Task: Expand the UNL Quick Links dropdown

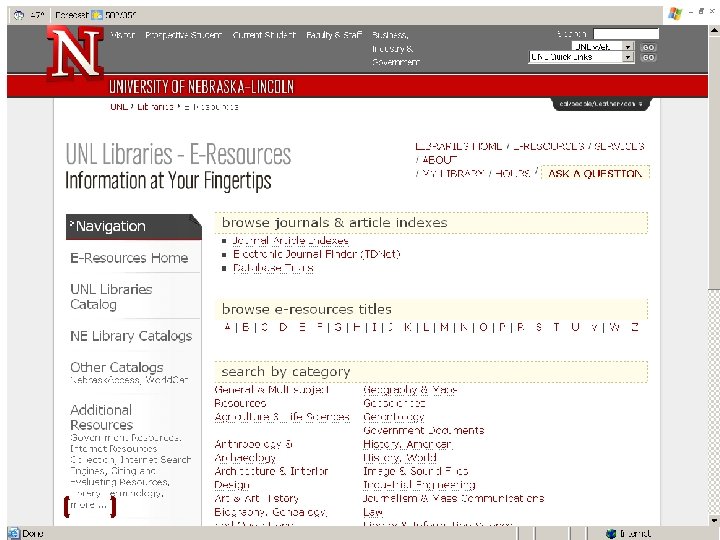Action: [x=628, y=57]
